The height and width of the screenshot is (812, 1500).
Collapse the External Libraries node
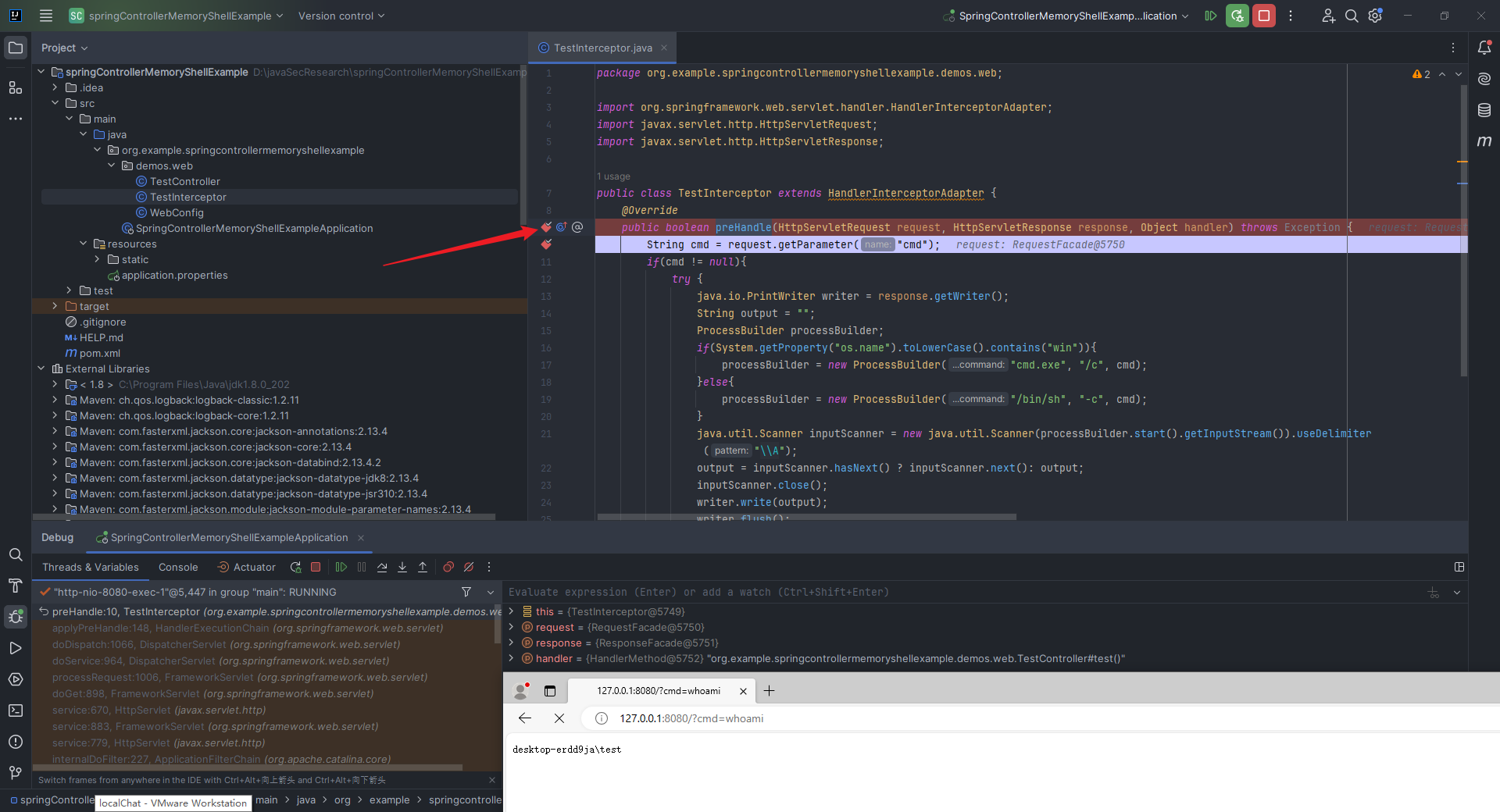pyautogui.click(x=41, y=369)
